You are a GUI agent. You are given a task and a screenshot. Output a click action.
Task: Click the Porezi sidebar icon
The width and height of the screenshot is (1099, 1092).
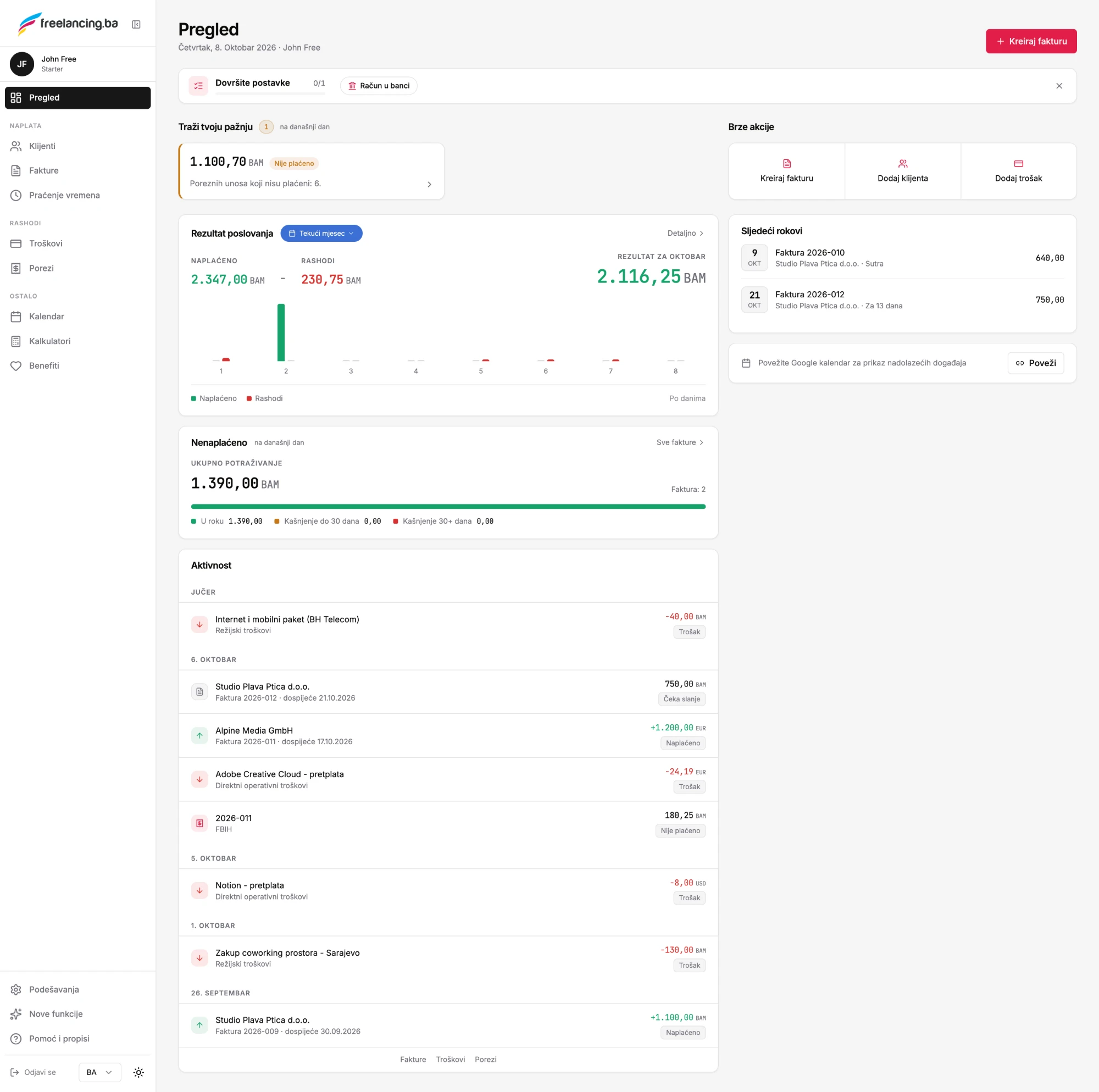point(16,268)
